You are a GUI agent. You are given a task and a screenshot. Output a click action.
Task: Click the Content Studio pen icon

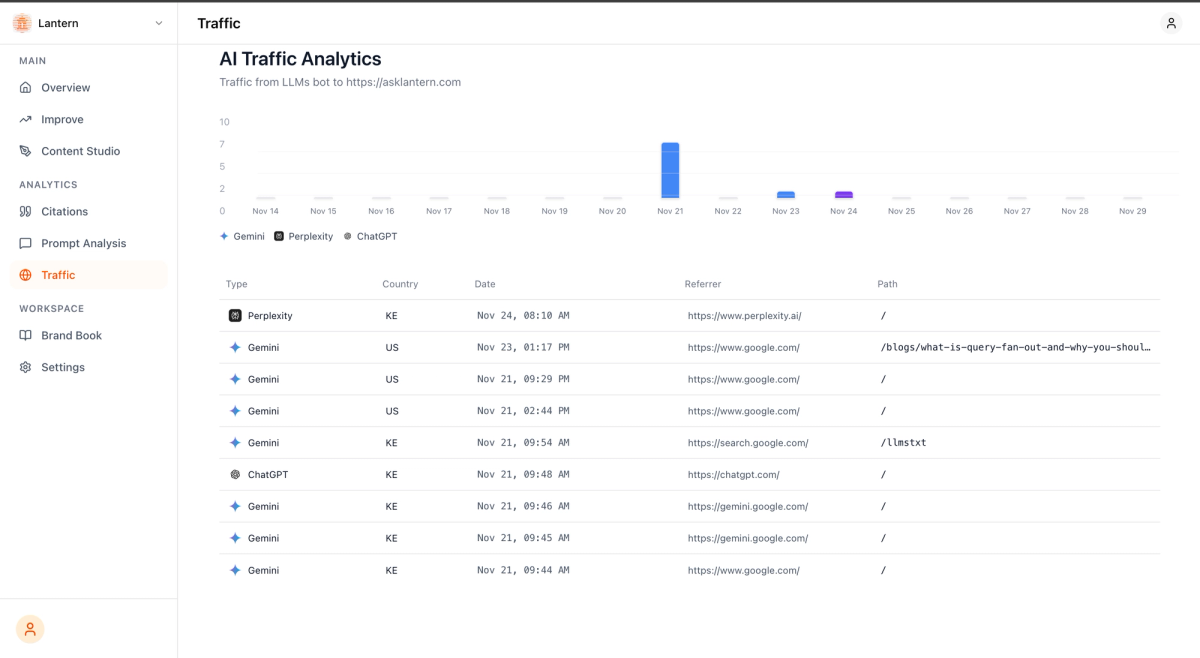26,151
